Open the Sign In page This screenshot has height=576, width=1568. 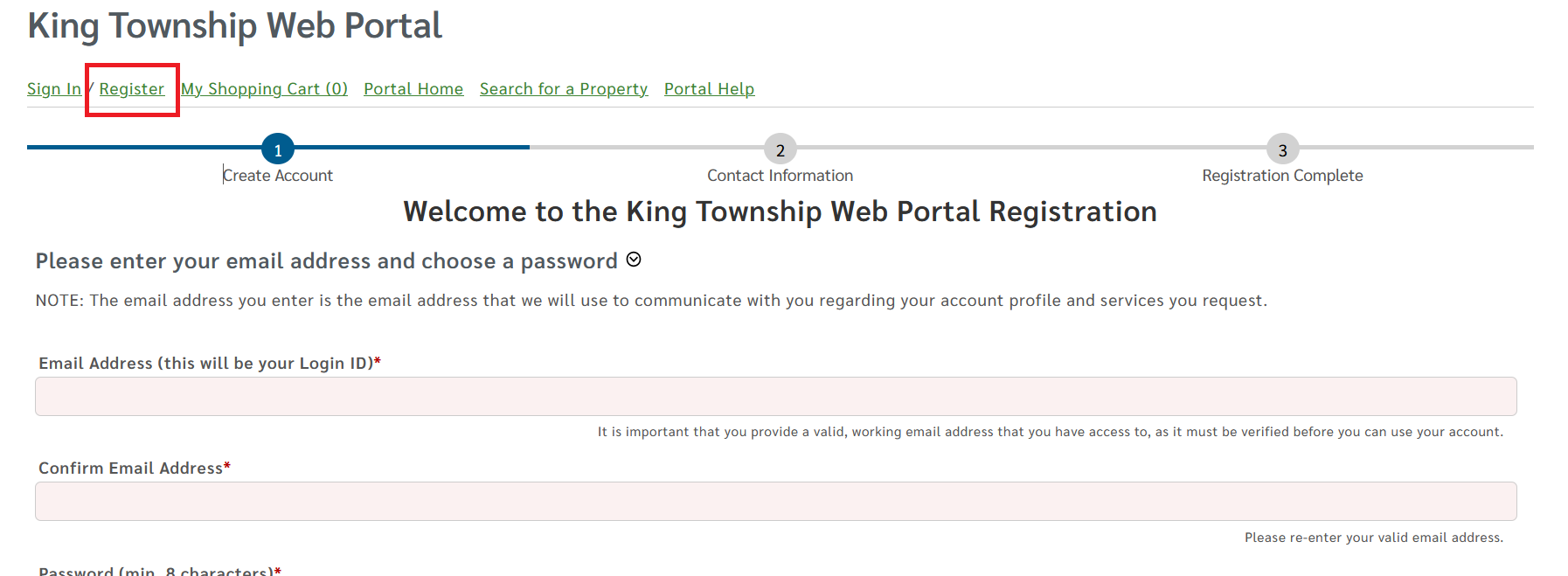click(x=53, y=88)
